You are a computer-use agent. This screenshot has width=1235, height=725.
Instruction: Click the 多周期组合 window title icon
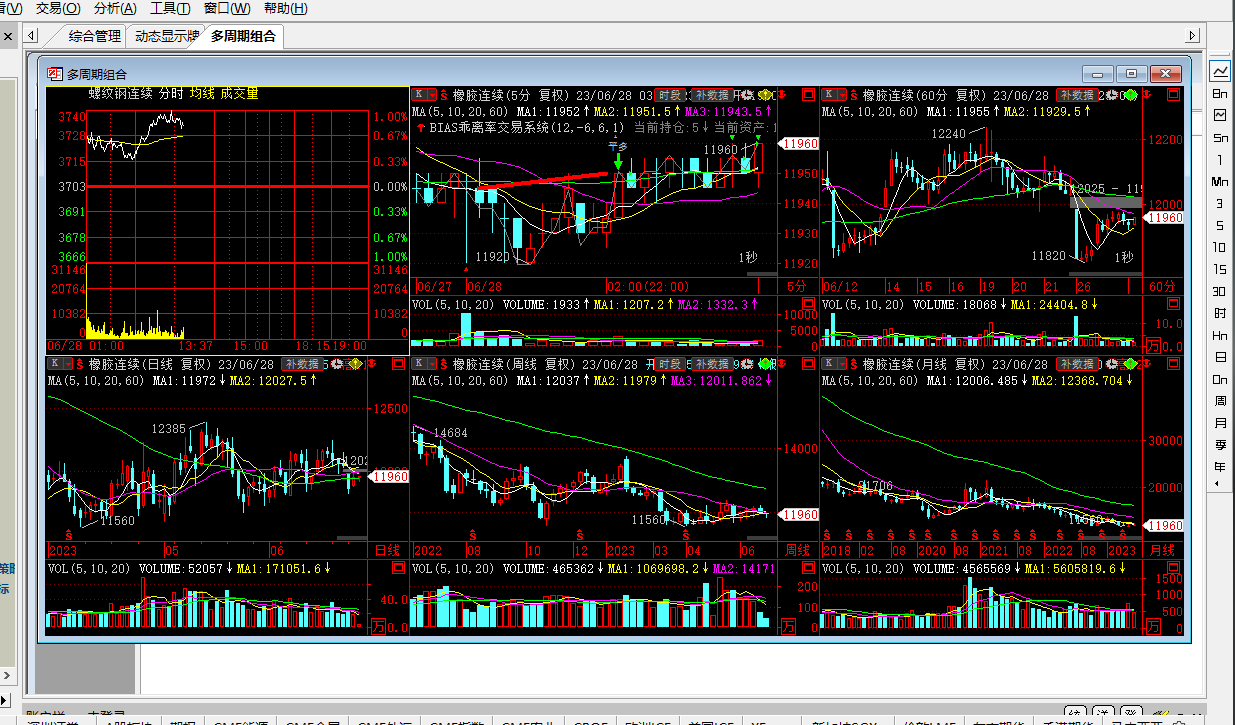click(x=55, y=74)
